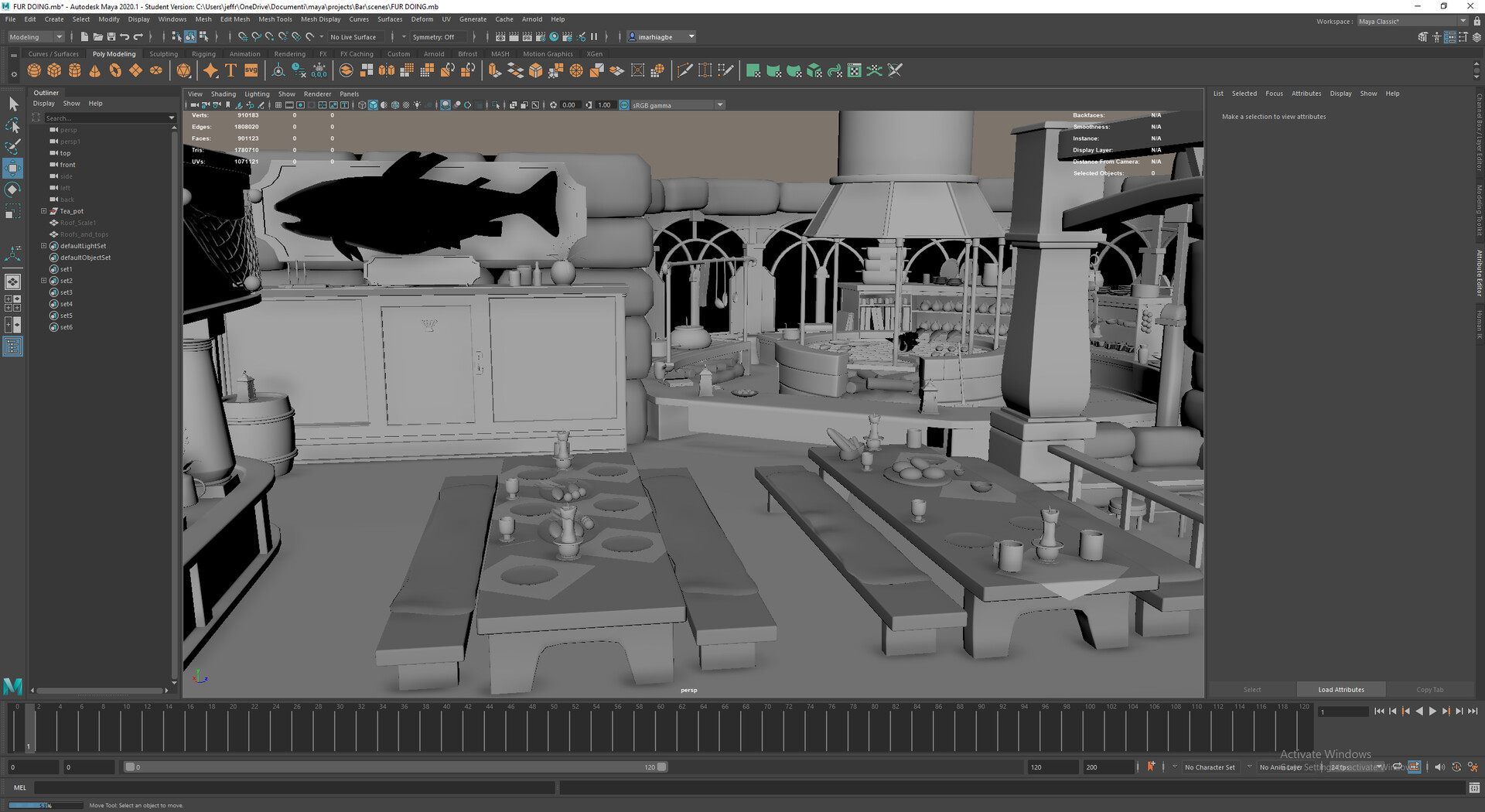Screen dimensions: 1485x812
Task: Click the Outliner horizontal scrollbar
Action: click(x=100, y=690)
